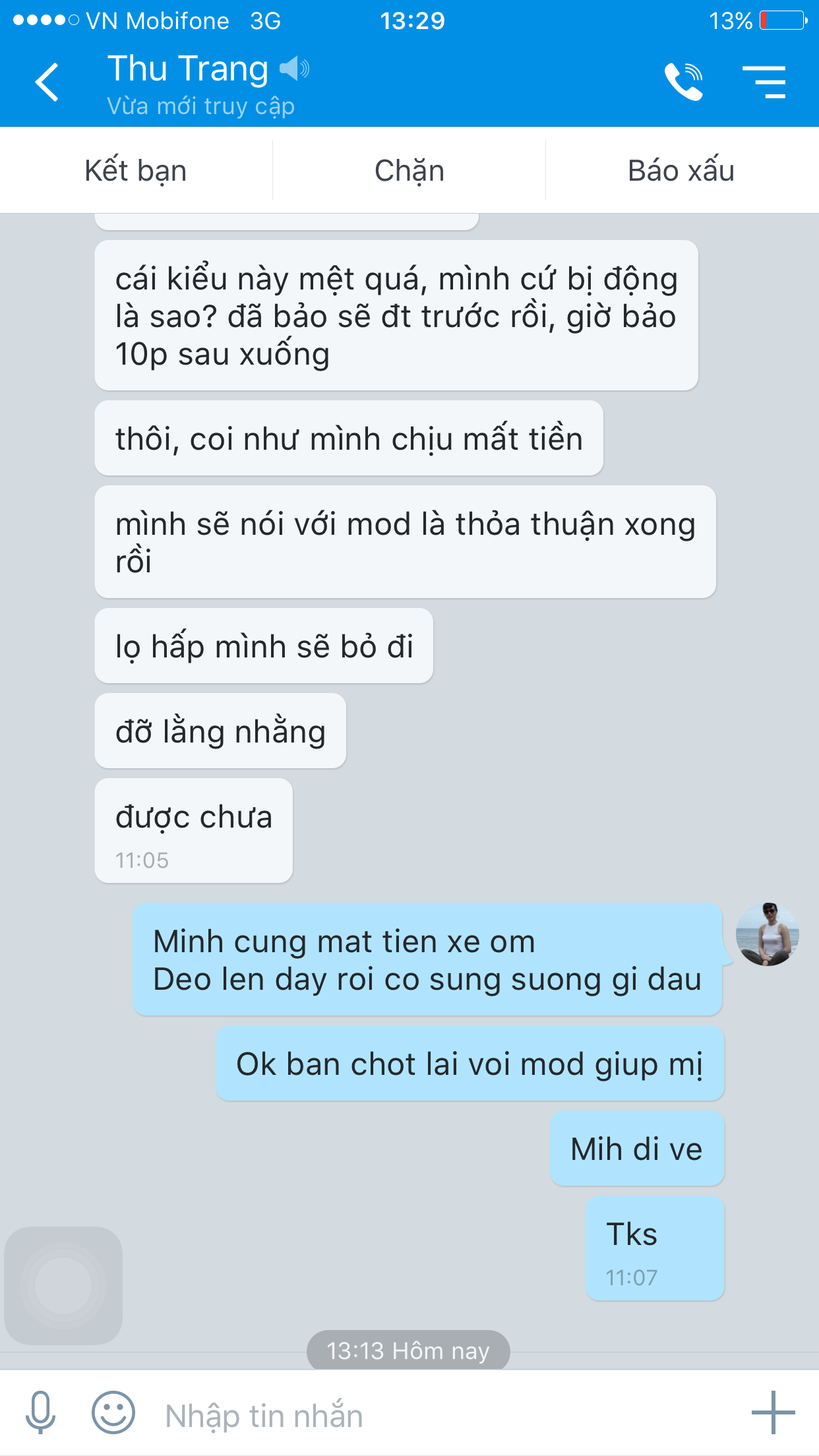Image resolution: width=819 pixels, height=1456 pixels.
Task: Tap the back arrow icon
Action: click(x=47, y=82)
